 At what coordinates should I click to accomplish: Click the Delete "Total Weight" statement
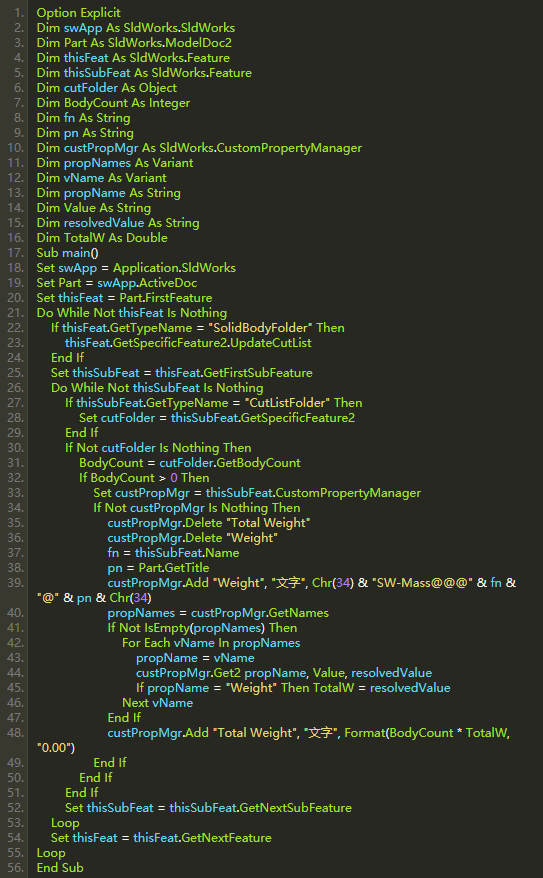tap(209, 522)
